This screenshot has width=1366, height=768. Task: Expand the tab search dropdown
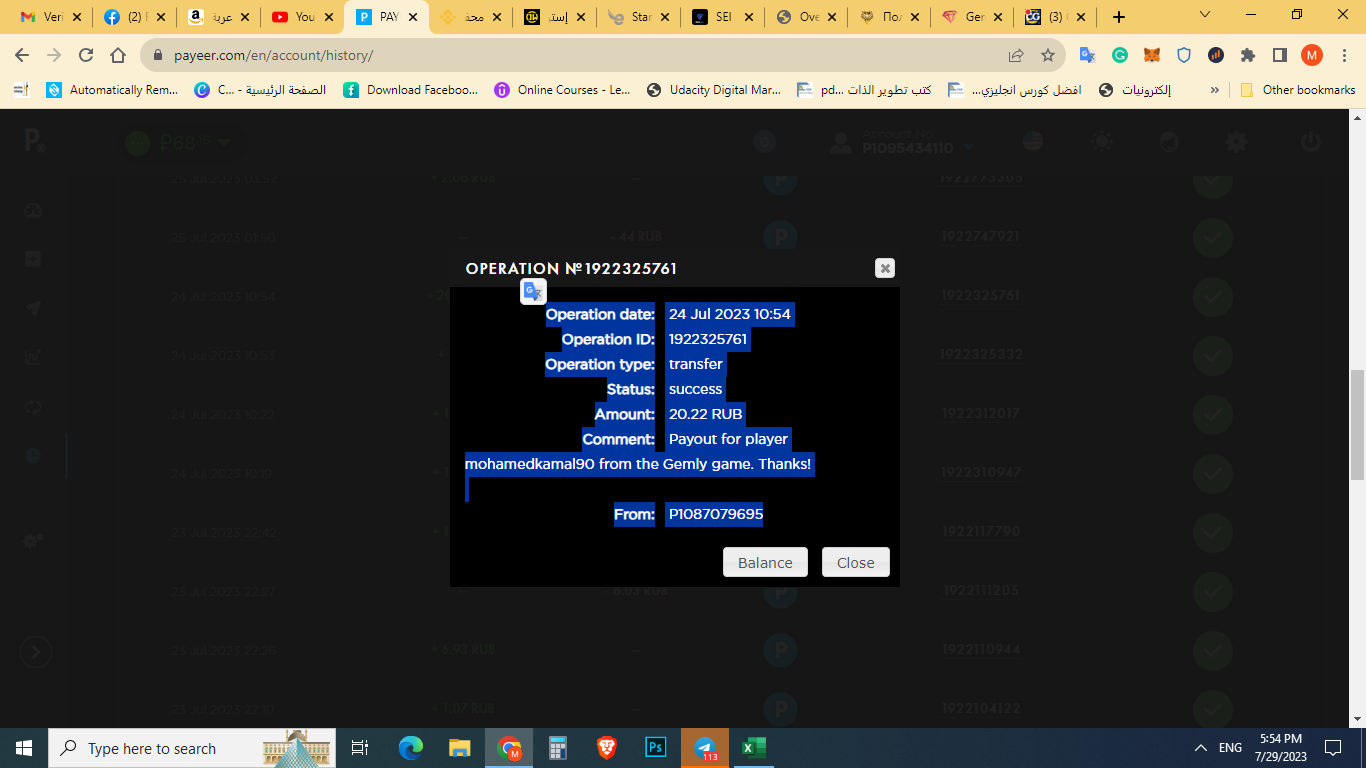point(1205,15)
